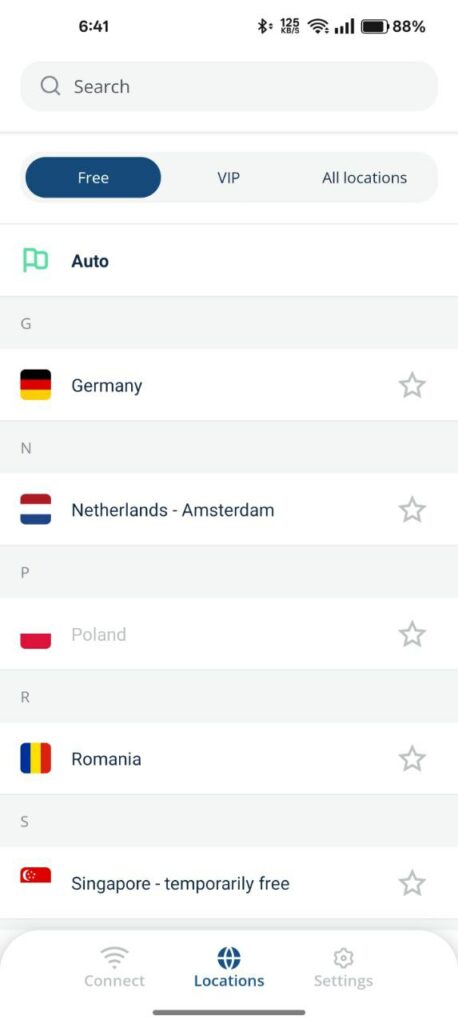Tap the Singapore flag icon
This screenshot has height=1024, width=458.
point(35,875)
